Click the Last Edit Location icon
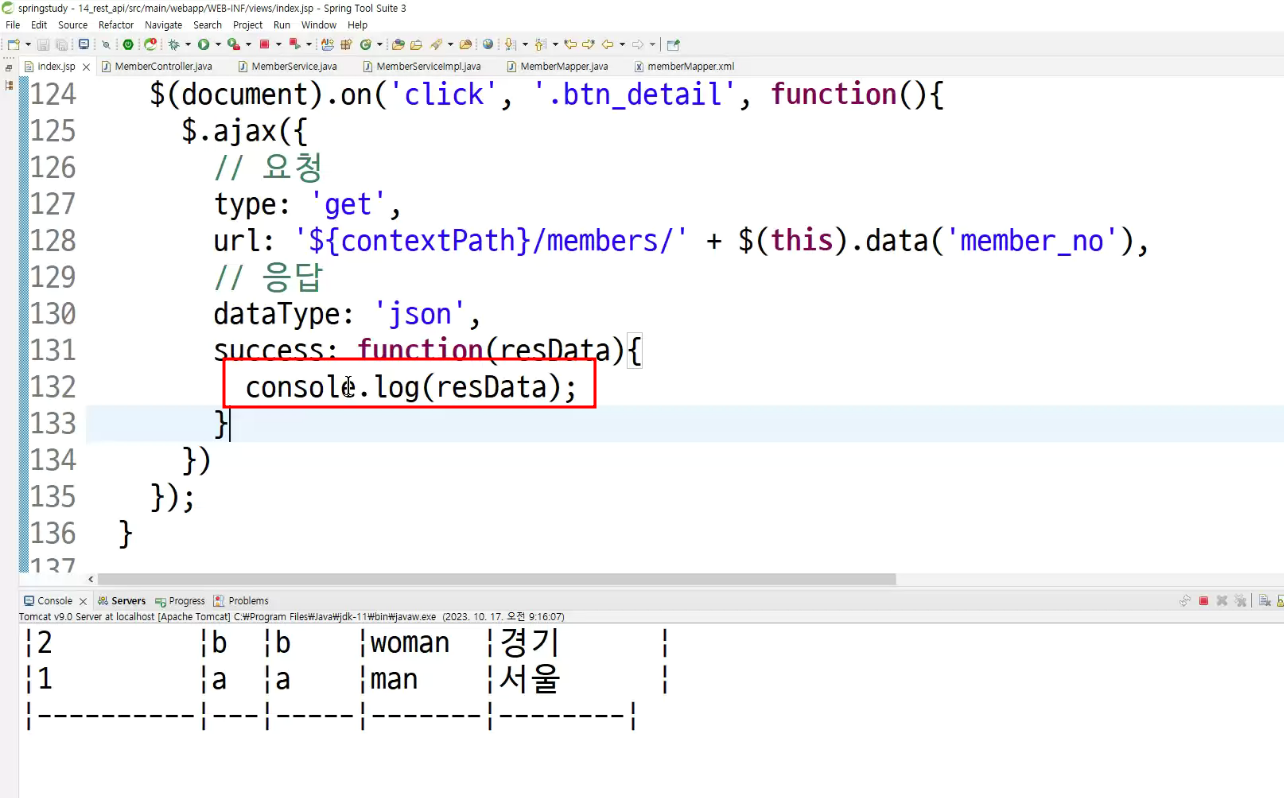 [570, 44]
